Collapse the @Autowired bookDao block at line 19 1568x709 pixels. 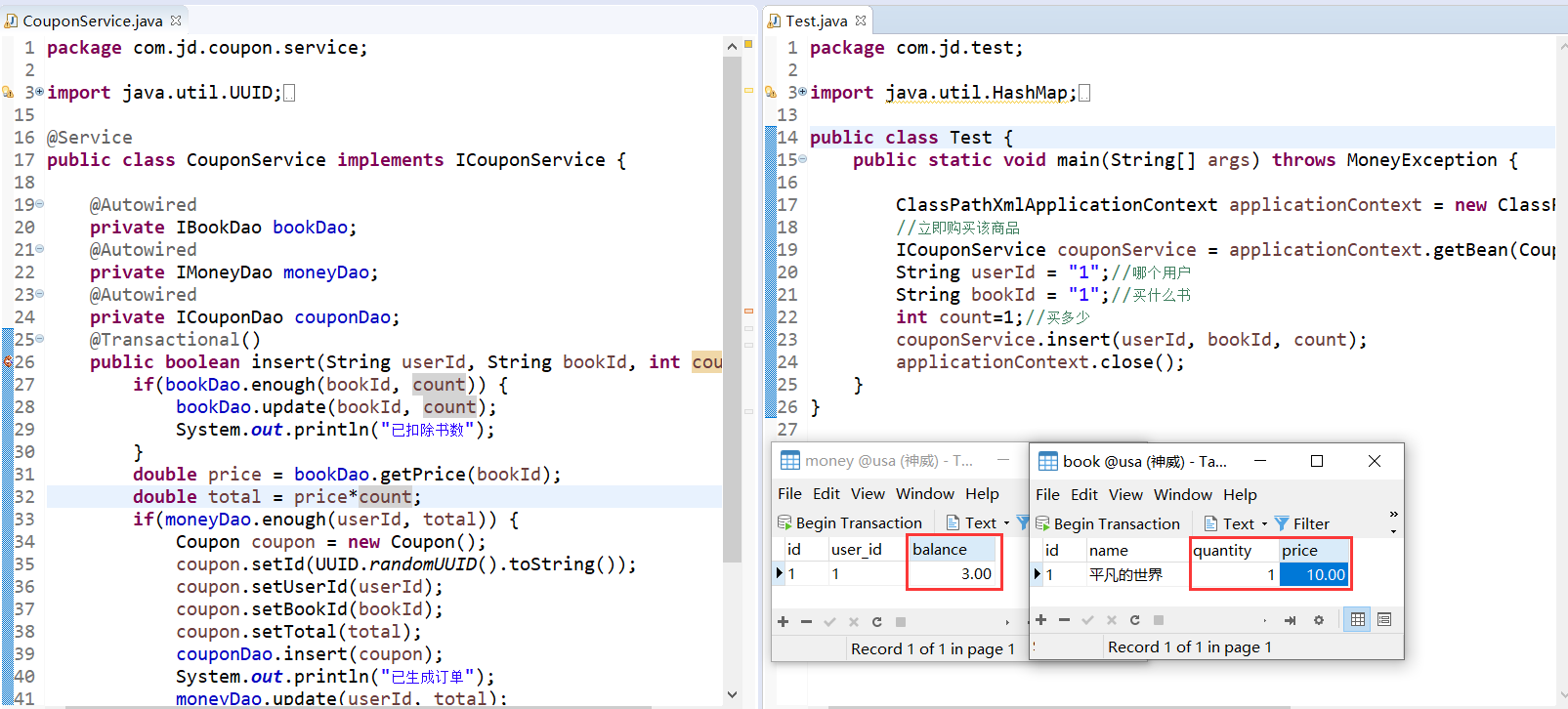[40, 204]
